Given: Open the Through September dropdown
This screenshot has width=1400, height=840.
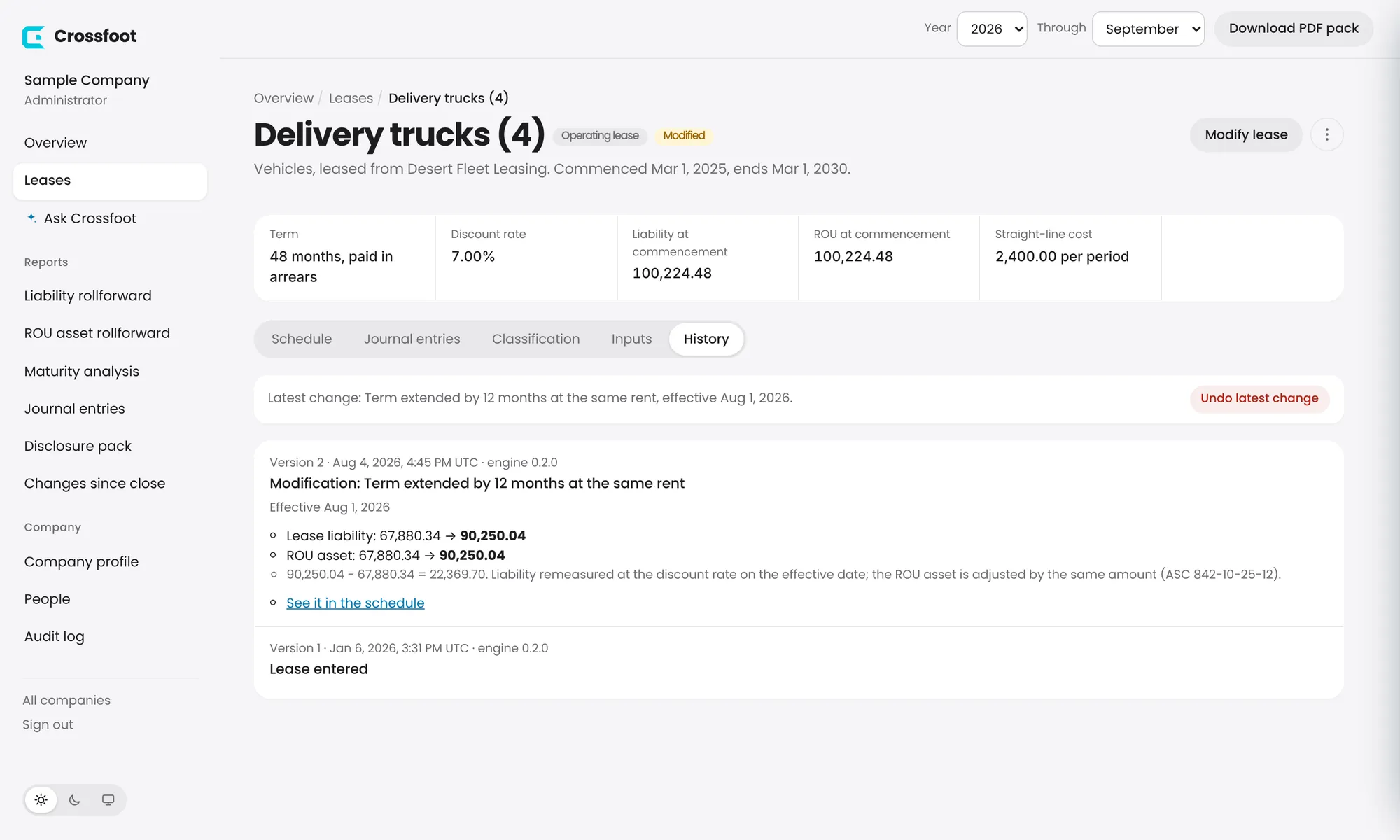Looking at the screenshot, I should (x=1148, y=29).
